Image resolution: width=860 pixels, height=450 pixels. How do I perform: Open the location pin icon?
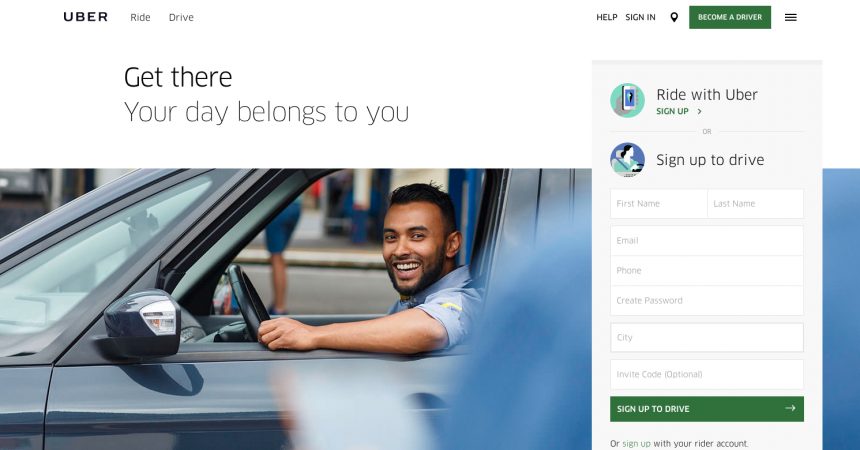(674, 18)
